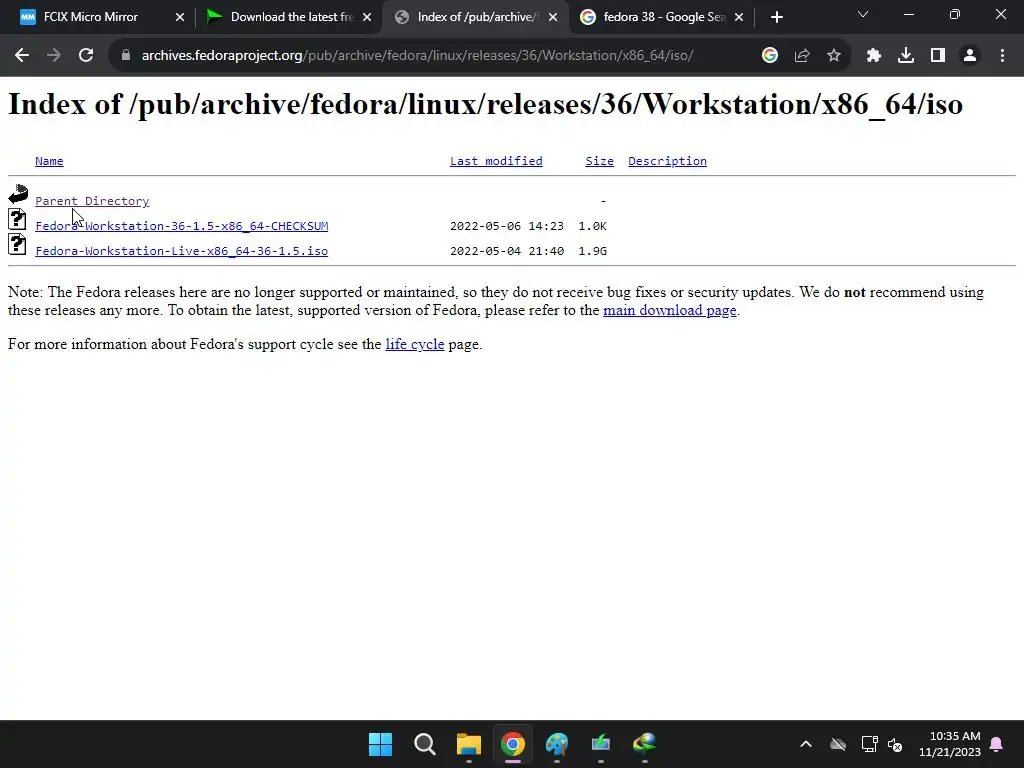The image size is (1024, 768).
Task: Open the Chrome profile menu
Action: (970, 56)
